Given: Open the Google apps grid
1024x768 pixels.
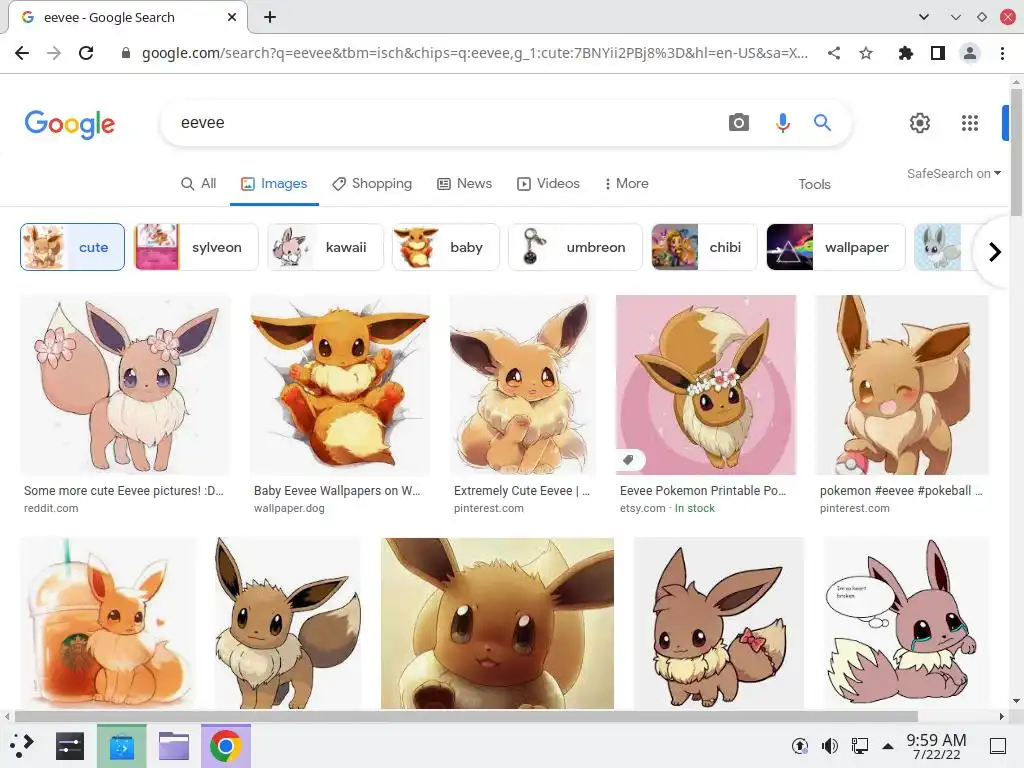Looking at the screenshot, I should pos(970,122).
